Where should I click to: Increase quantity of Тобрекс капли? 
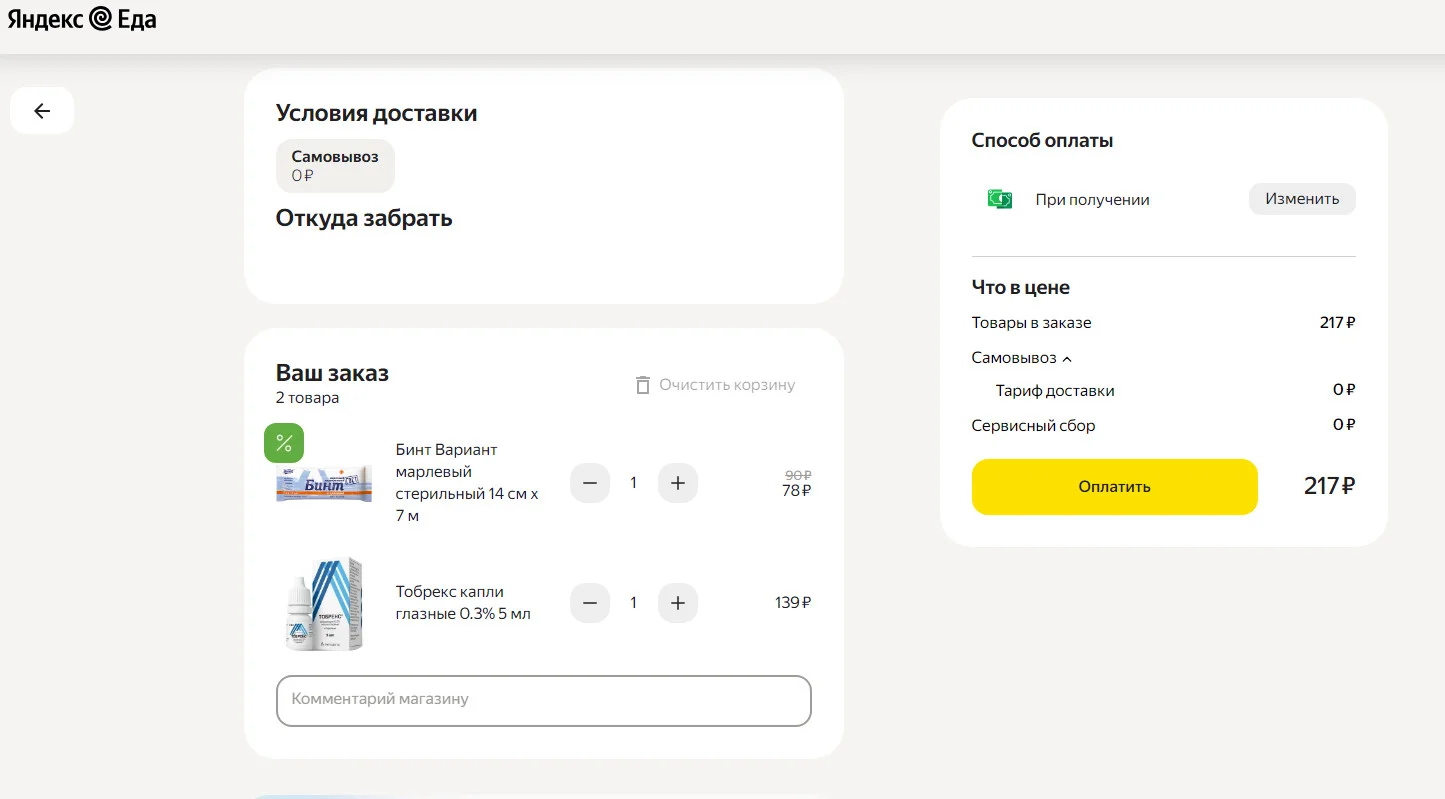tap(678, 603)
